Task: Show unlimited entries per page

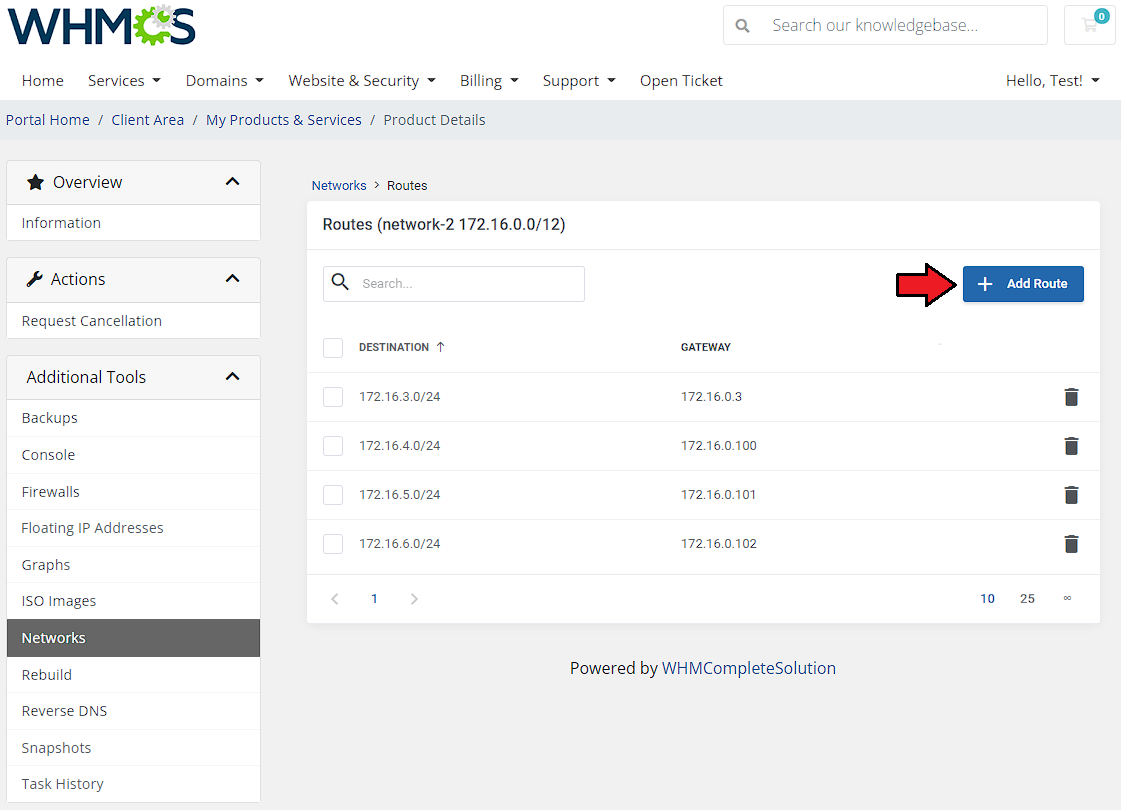Action: coord(1067,598)
